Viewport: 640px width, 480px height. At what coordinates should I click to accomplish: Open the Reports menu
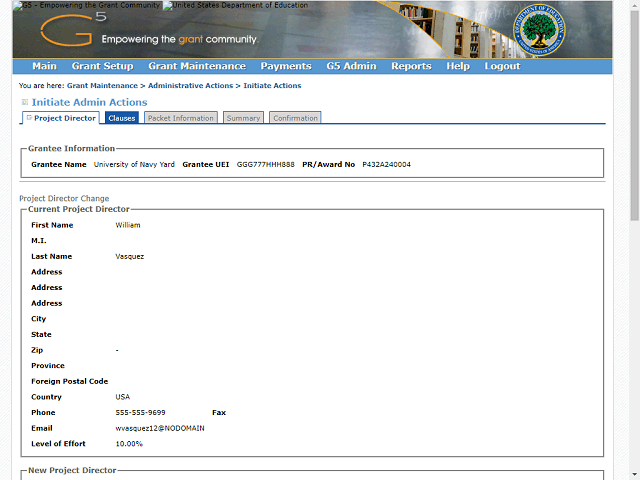point(411,66)
